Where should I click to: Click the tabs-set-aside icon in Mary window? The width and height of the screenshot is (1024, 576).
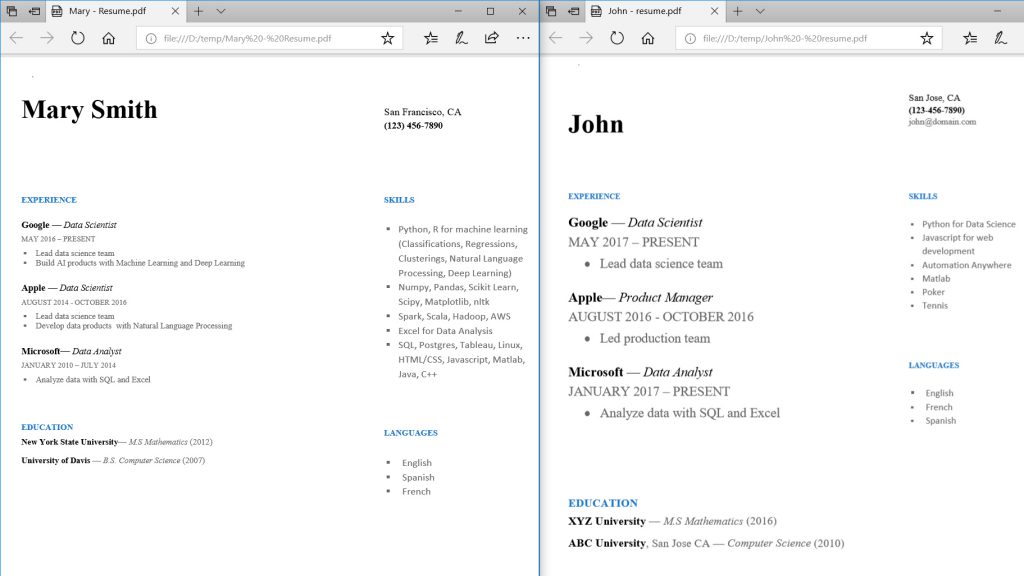tap(12, 11)
